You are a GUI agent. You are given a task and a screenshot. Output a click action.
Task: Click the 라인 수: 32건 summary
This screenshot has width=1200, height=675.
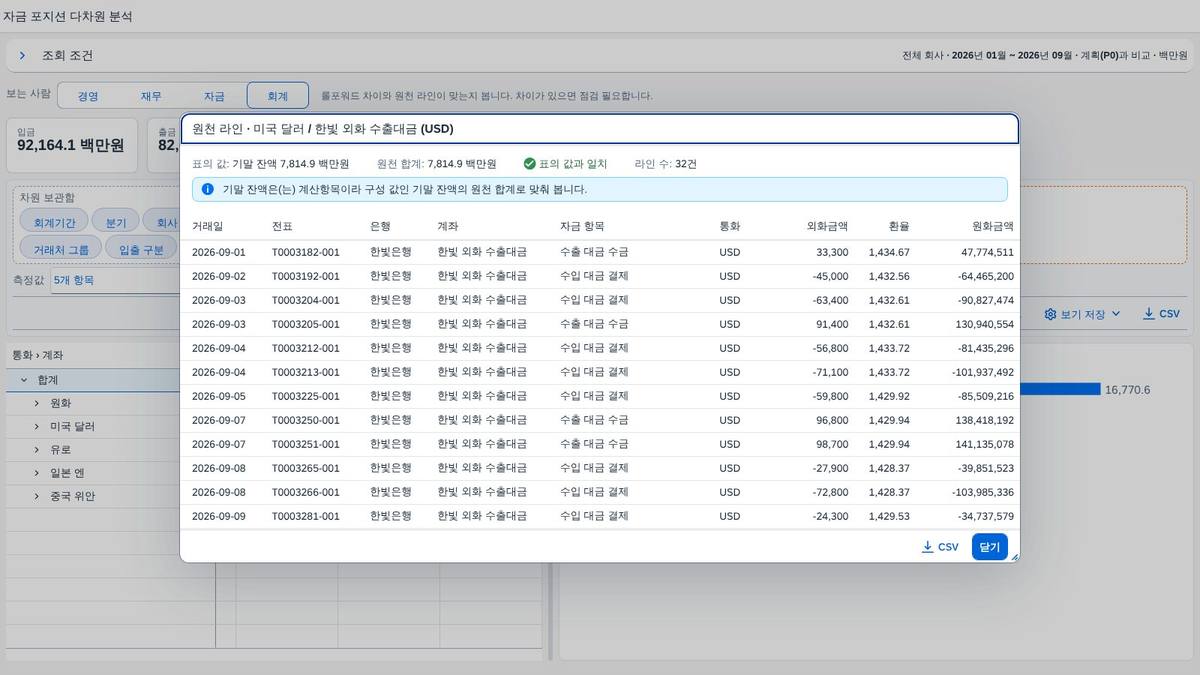click(666, 163)
